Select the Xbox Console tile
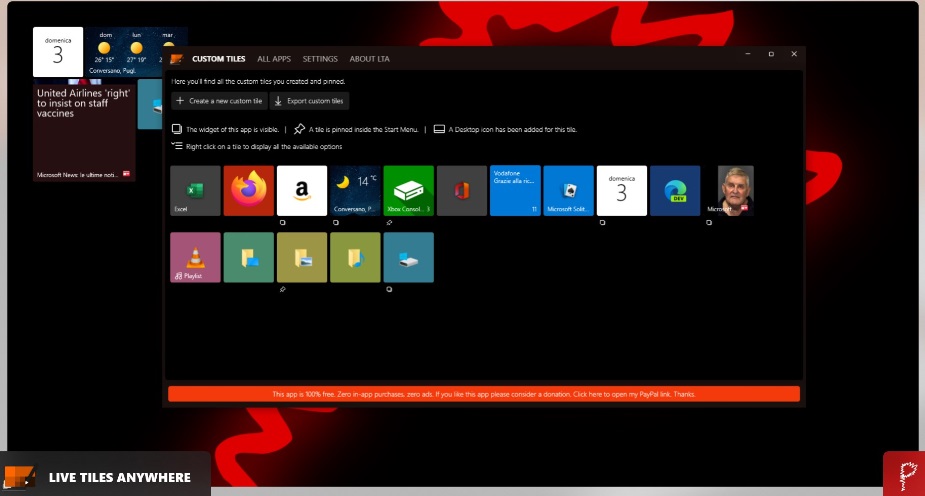The height and width of the screenshot is (496, 925). [x=408, y=190]
